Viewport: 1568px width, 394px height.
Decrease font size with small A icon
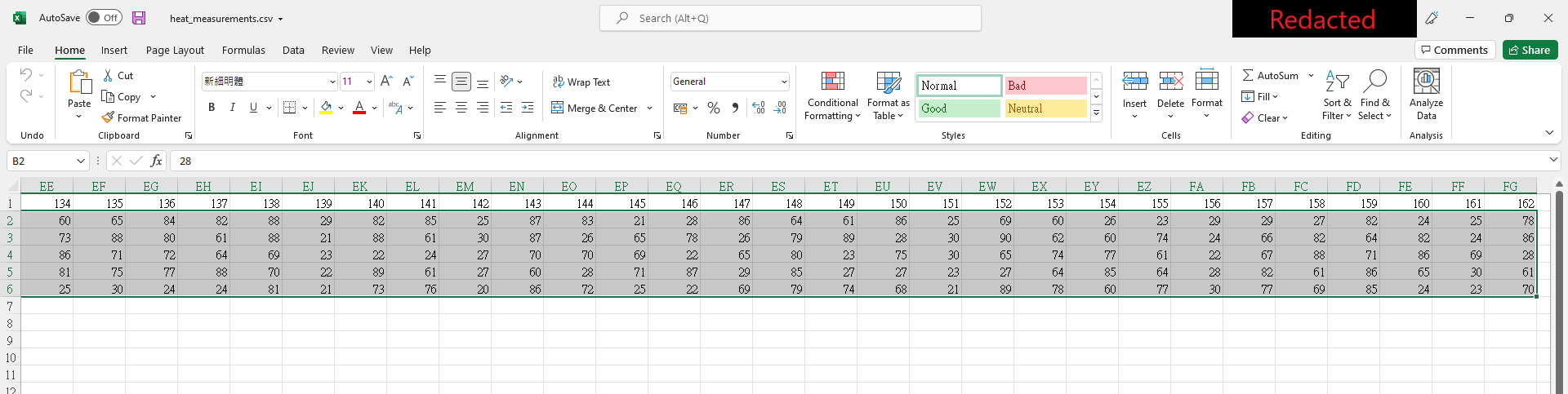point(408,81)
